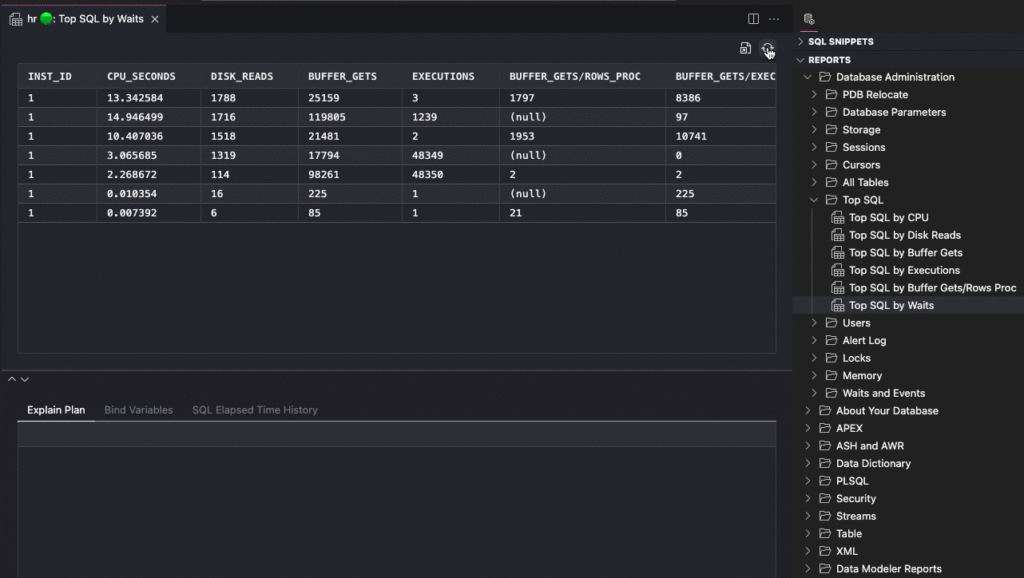Click the refresh report icon

(x=767, y=49)
